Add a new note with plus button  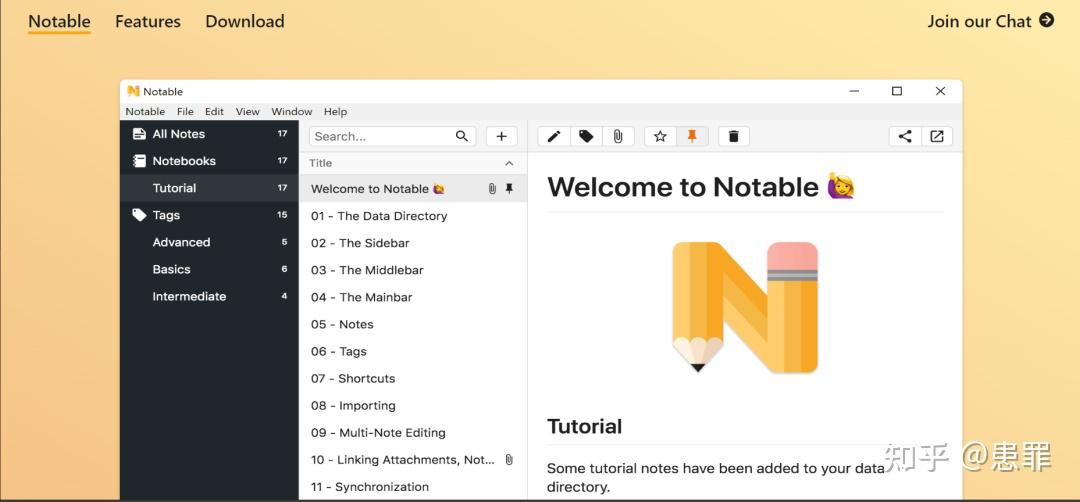coord(502,136)
